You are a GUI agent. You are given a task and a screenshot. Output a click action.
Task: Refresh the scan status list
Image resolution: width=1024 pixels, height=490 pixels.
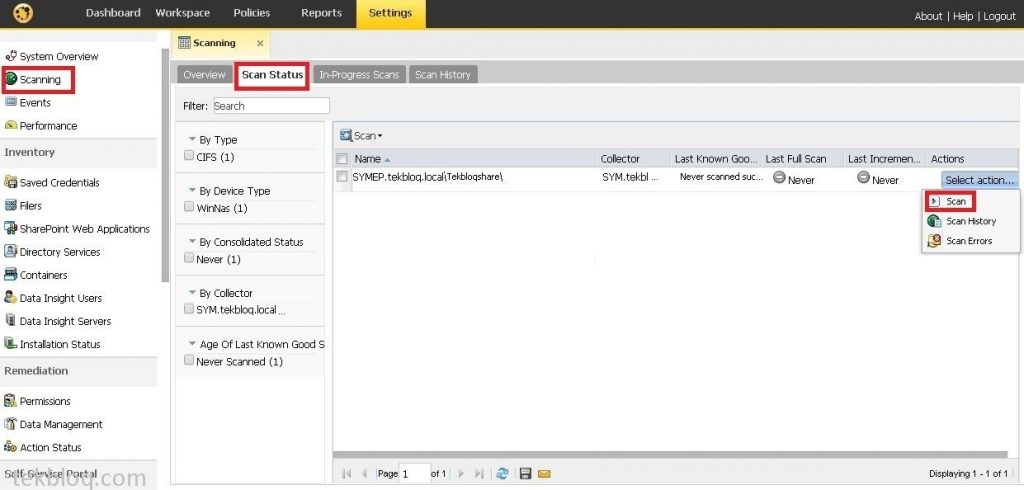(x=502, y=474)
